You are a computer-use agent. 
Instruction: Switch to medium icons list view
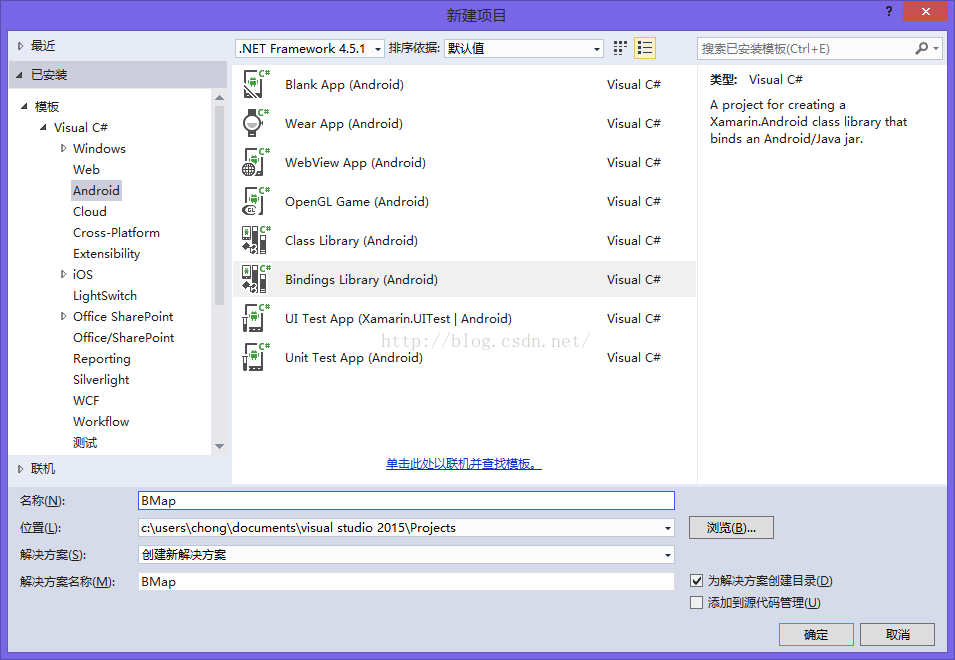[645, 48]
